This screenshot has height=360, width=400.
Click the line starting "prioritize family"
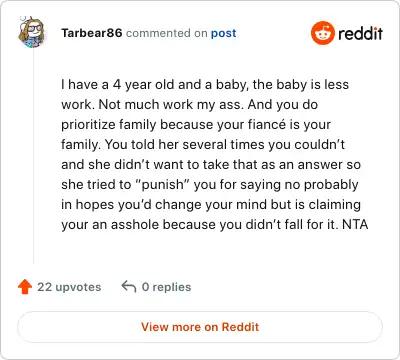[196, 125]
